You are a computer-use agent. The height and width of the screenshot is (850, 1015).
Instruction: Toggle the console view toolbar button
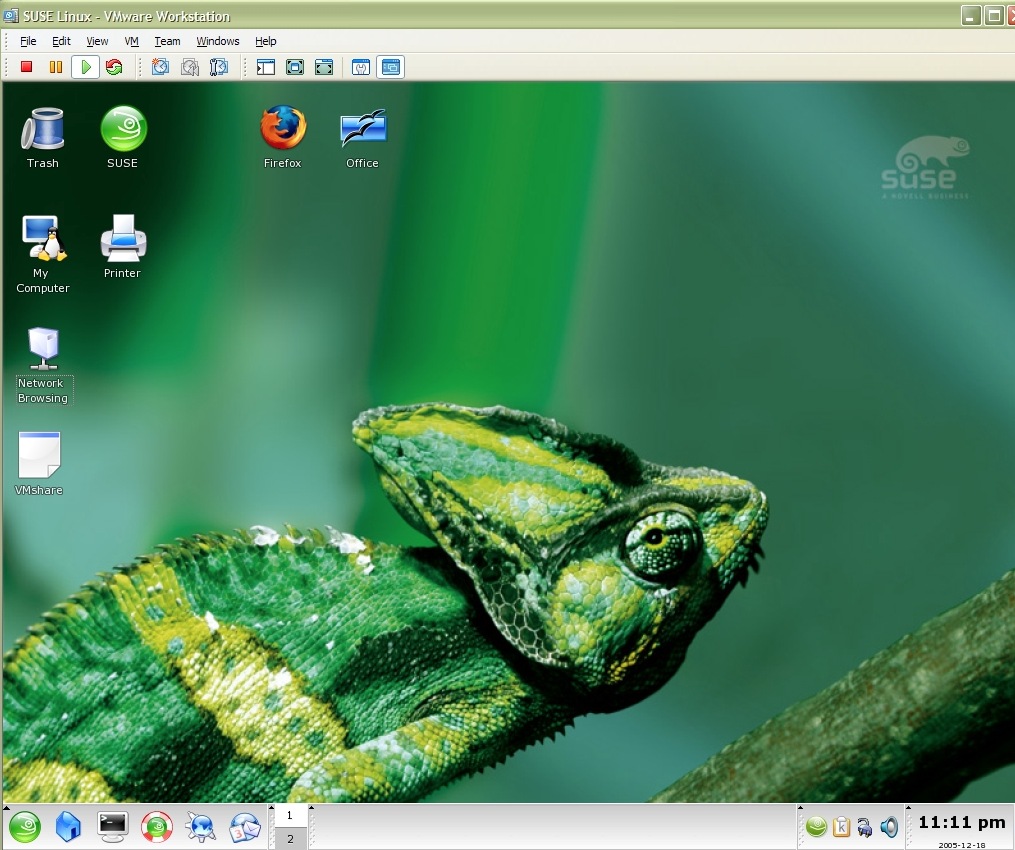[x=391, y=67]
